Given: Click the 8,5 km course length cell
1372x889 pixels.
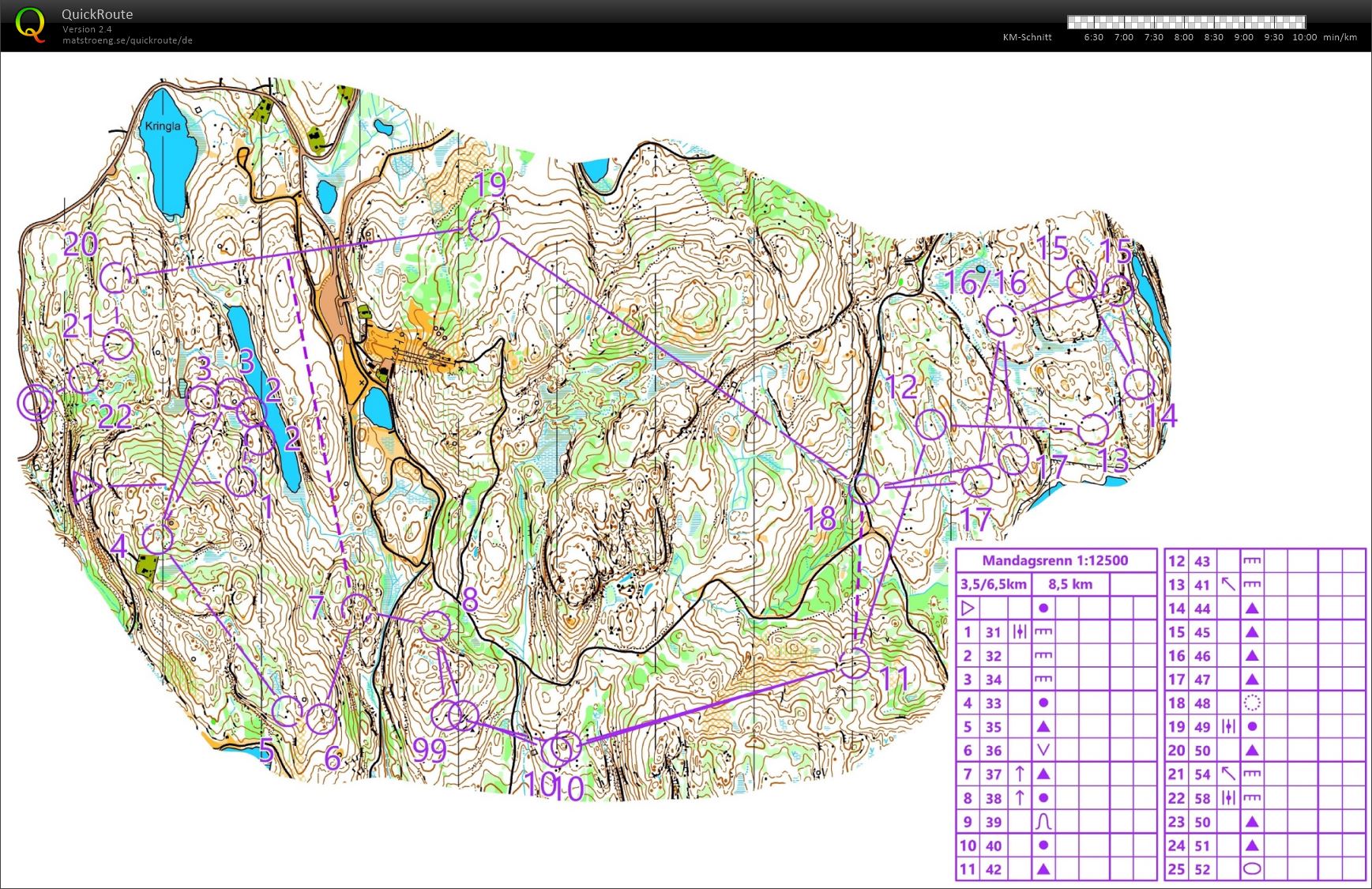Looking at the screenshot, I should [1070, 584].
